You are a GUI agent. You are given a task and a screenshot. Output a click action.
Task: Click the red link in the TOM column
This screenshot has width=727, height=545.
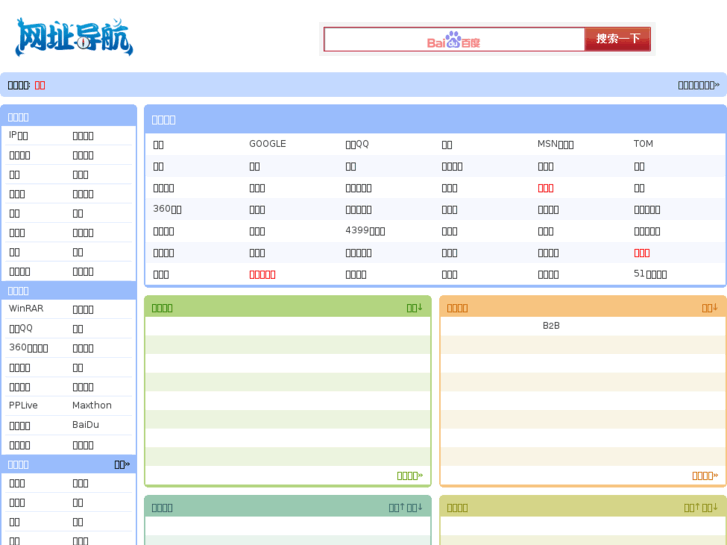pyautogui.click(x=642, y=253)
